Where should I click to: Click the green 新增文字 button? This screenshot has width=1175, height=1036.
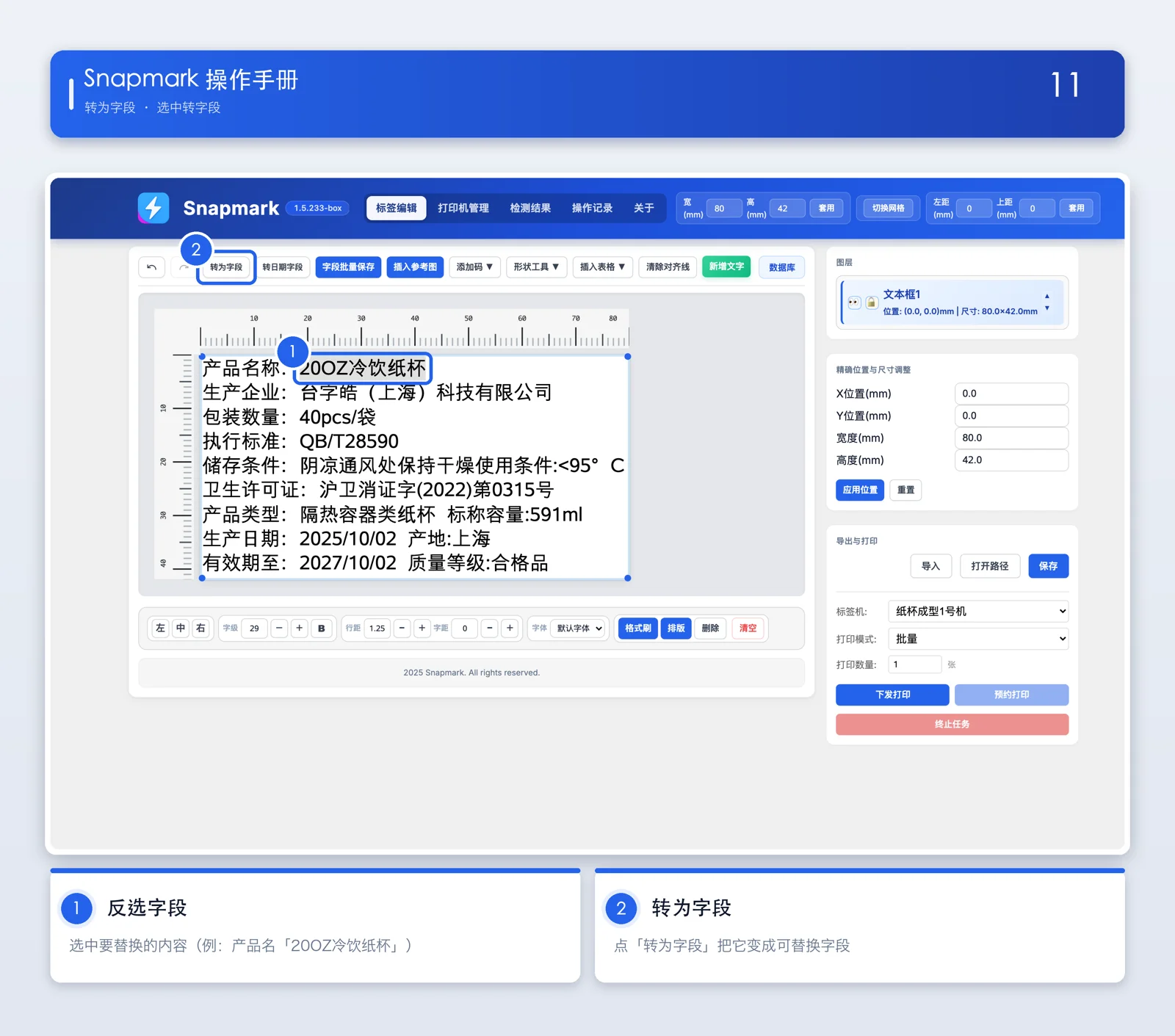click(x=726, y=267)
